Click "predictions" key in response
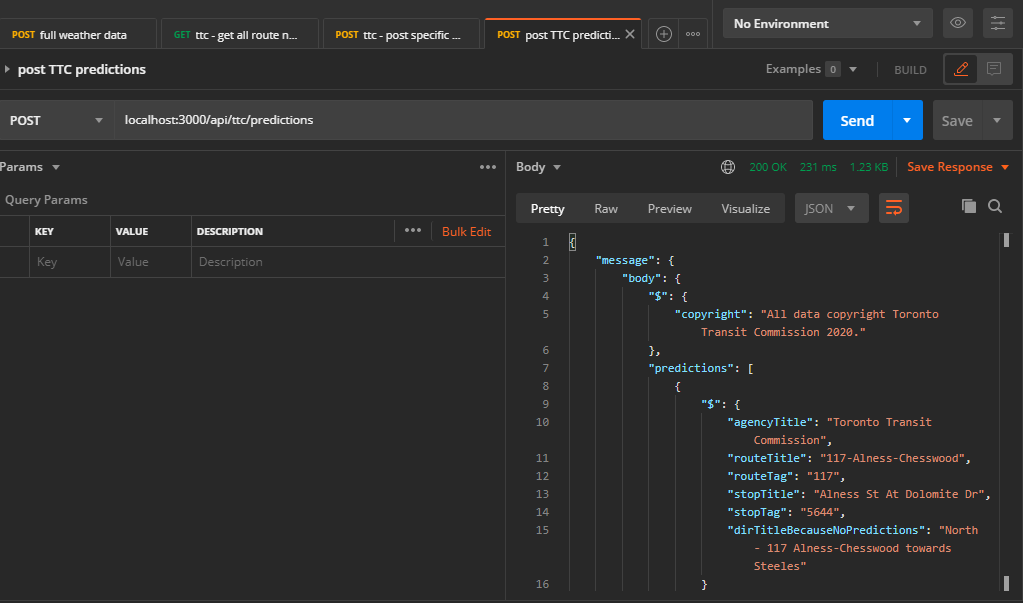This screenshot has height=603, width=1023. pyautogui.click(x=691, y=368)
